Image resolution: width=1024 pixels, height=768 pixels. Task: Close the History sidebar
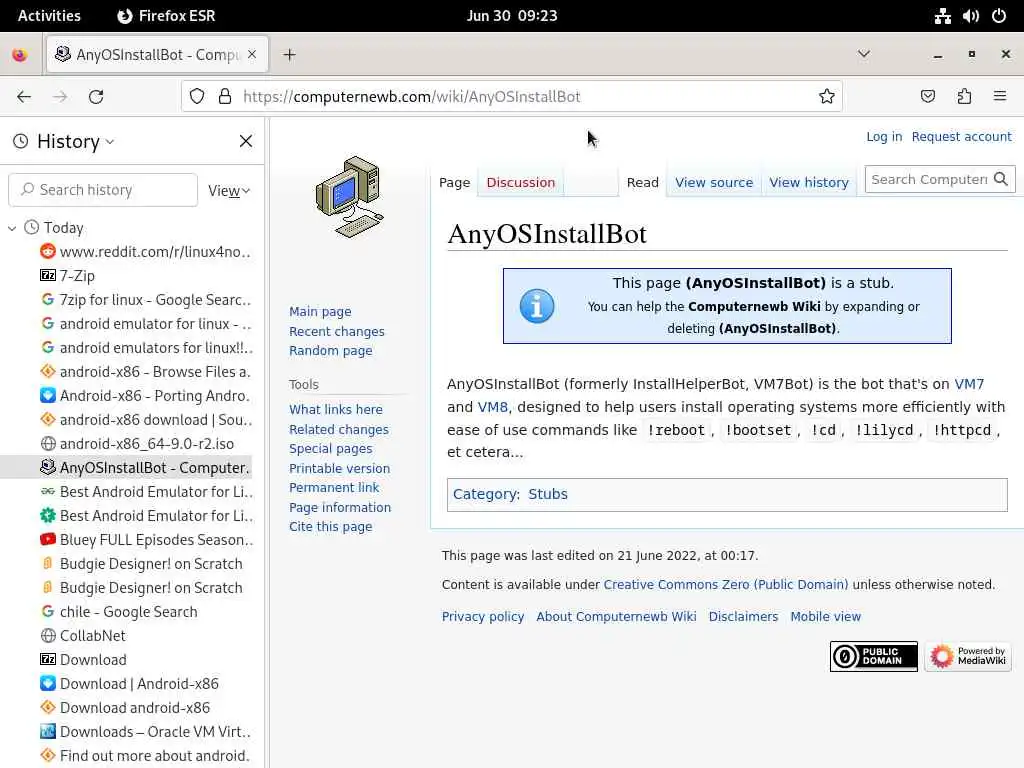[x=246, y=141]
